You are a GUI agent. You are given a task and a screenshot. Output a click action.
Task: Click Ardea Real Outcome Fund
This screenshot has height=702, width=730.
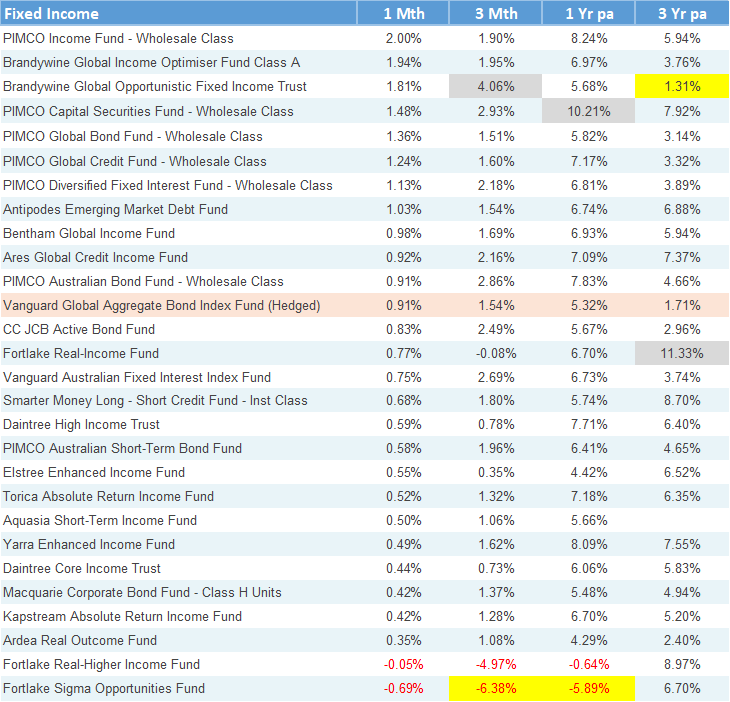tap(80, 641)
